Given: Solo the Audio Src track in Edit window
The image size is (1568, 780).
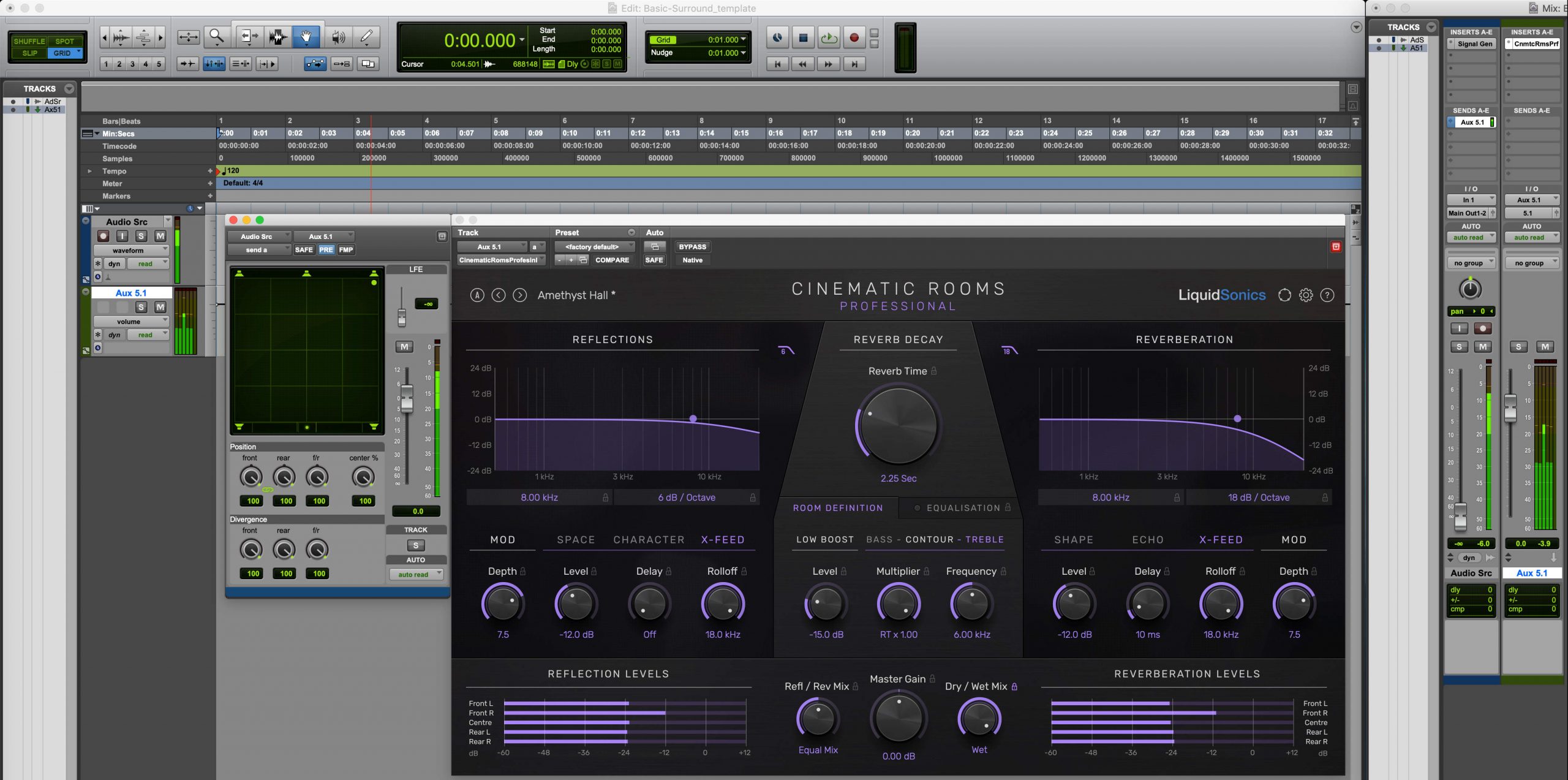Looking at the screenshot, I should (141, 236).
